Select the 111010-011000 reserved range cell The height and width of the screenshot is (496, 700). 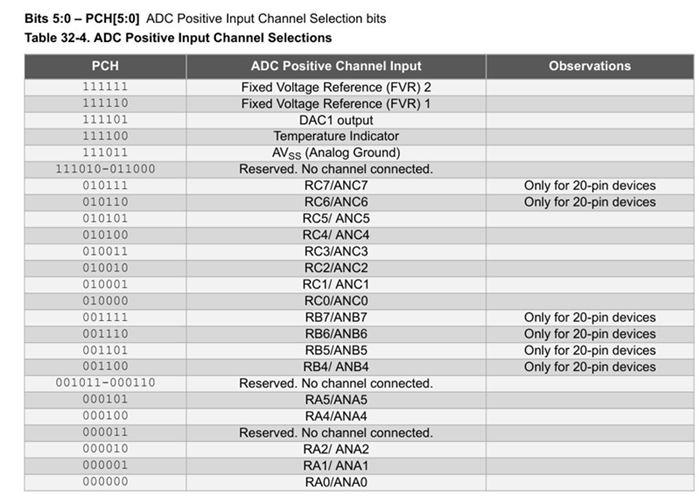tap(105, 169)
